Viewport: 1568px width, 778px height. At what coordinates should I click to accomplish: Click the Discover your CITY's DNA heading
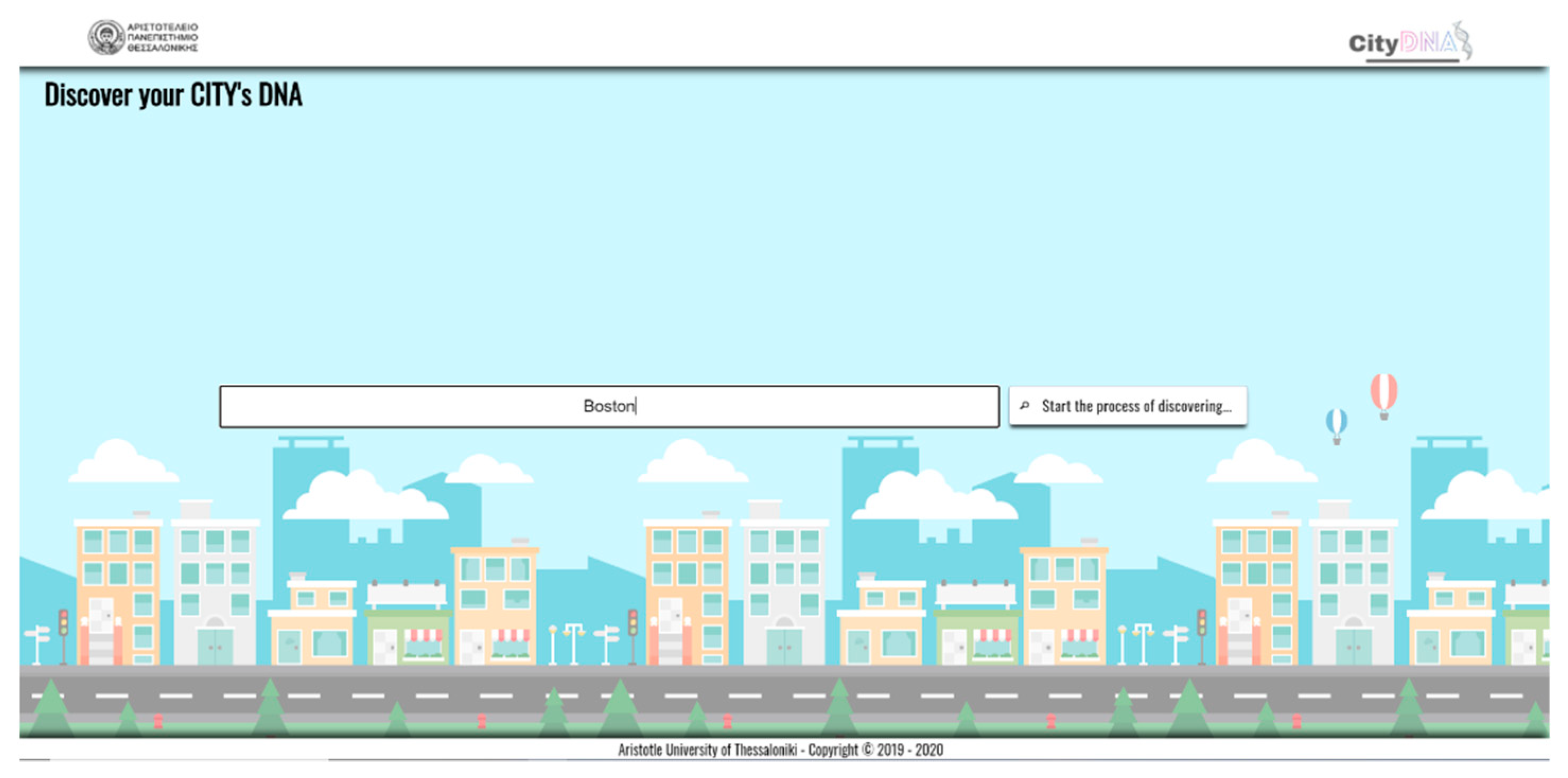click(x=173, y=95)
